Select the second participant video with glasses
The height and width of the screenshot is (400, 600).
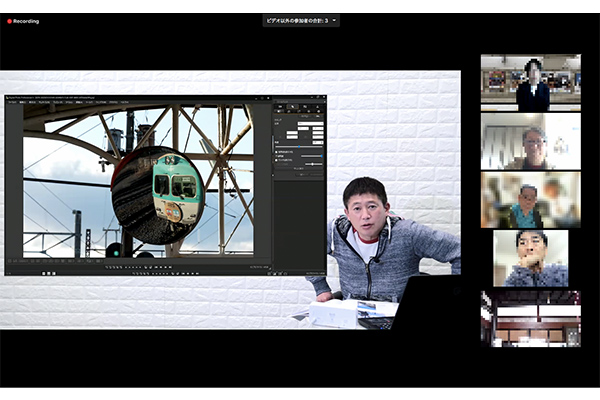(x=530, y=141)
